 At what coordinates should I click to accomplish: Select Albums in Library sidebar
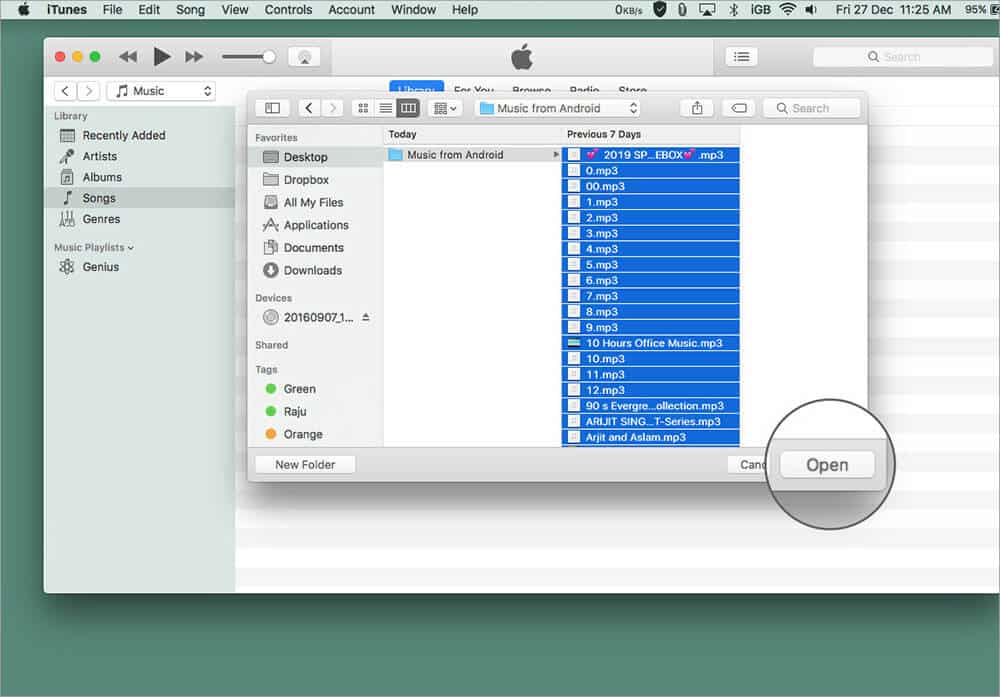pos(140,177)
